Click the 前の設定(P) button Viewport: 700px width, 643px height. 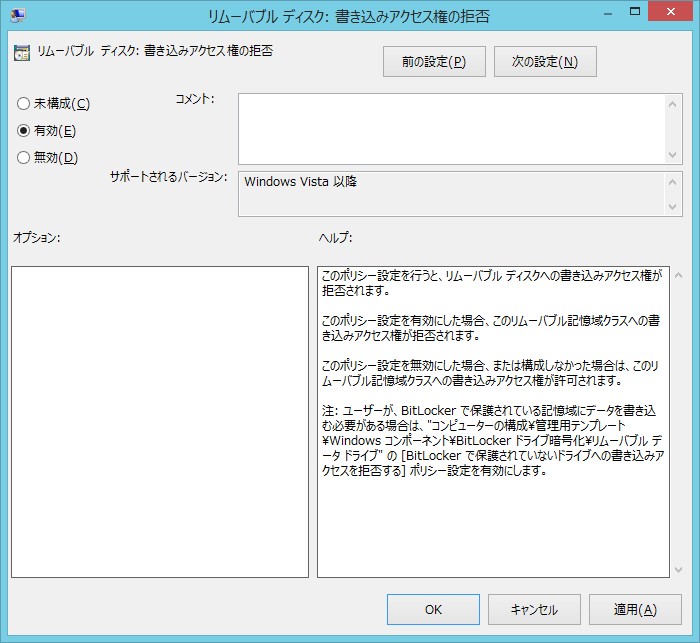434,62
